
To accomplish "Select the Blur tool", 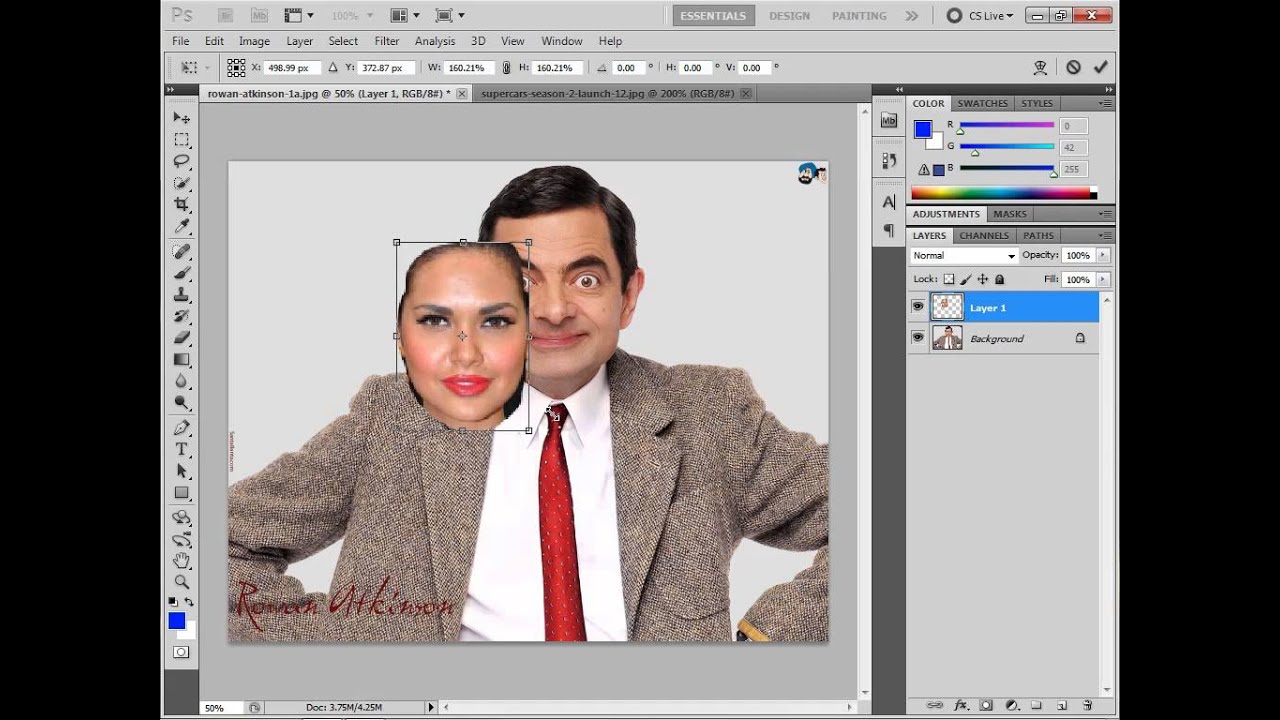I will pos(181,381).
